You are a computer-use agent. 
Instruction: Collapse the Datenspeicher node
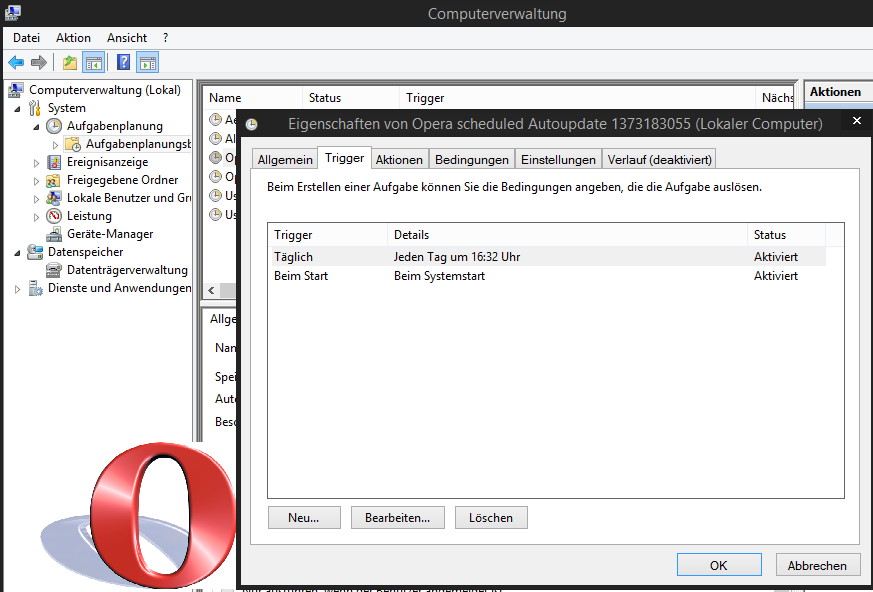(17, 252)
